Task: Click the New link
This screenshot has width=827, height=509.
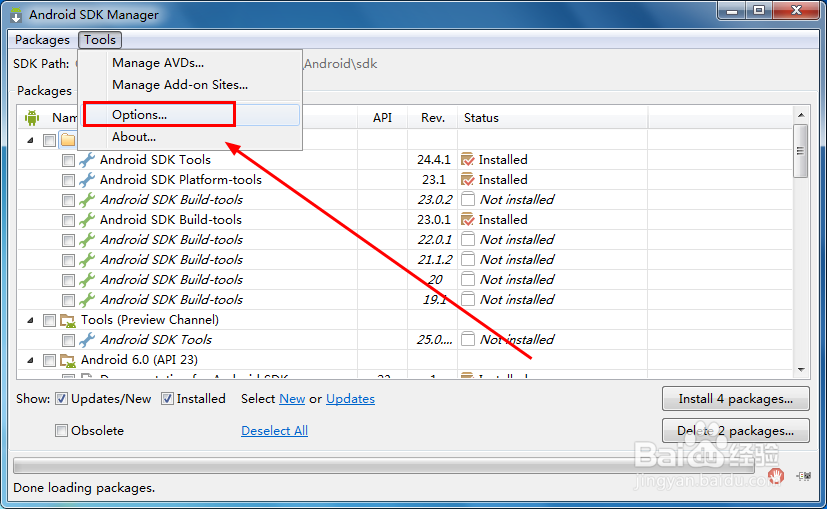Action: point(292,399)
